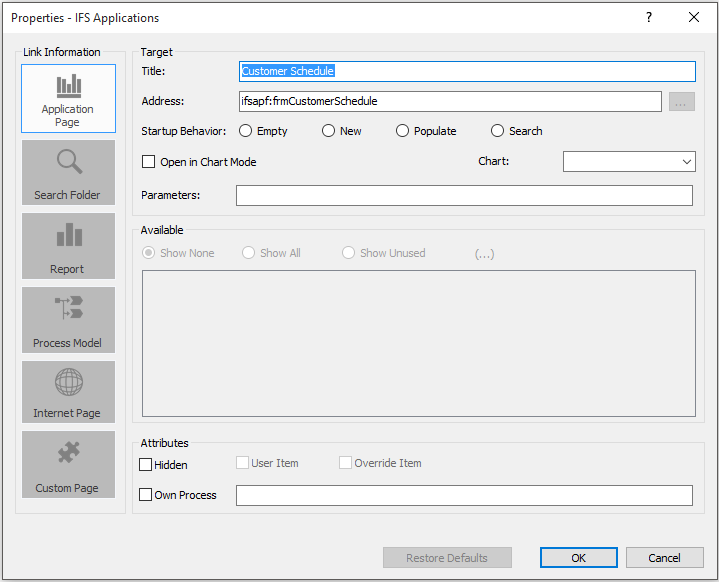The width and height of the screenshot is (719, 582).
Task: Click the help question mark icon
Action: tap(648, 17)
